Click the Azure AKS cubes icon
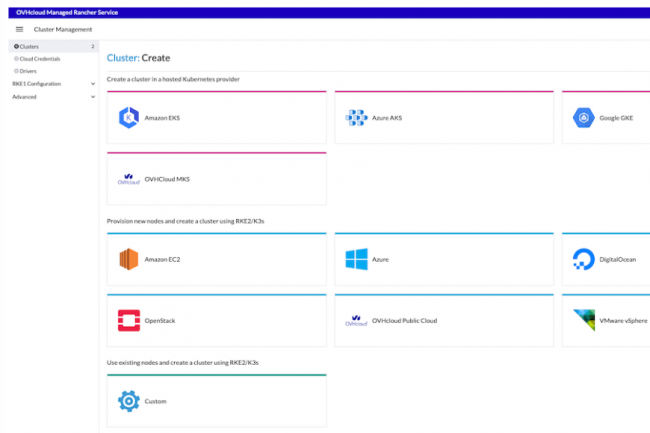 point(357,118)
